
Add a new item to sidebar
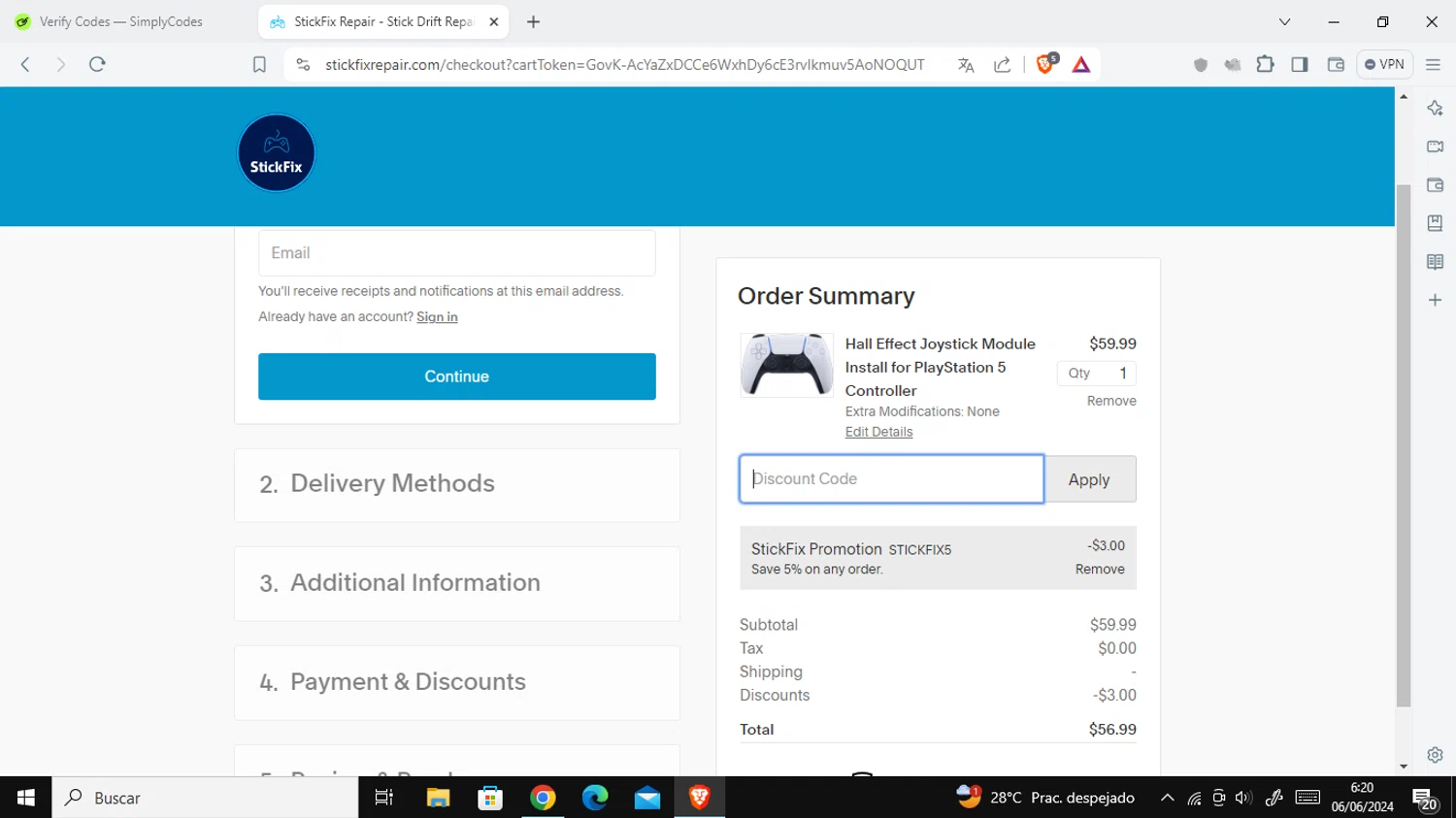click(x=1435, y=300)
